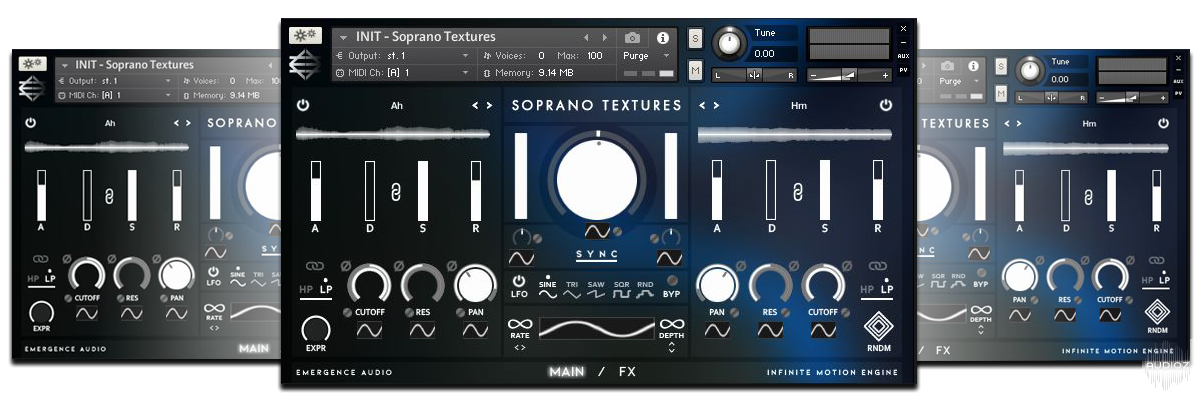Click the M mute button

point(695,70)
